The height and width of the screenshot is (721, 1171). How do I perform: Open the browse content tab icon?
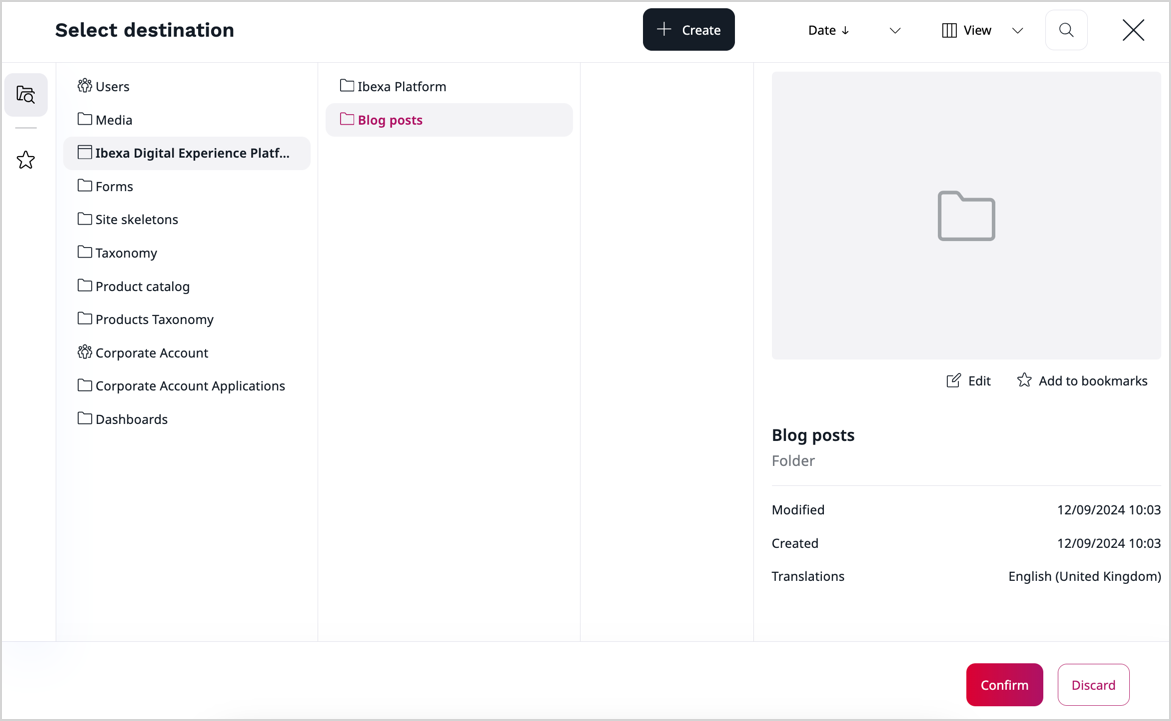click(26, 95)
